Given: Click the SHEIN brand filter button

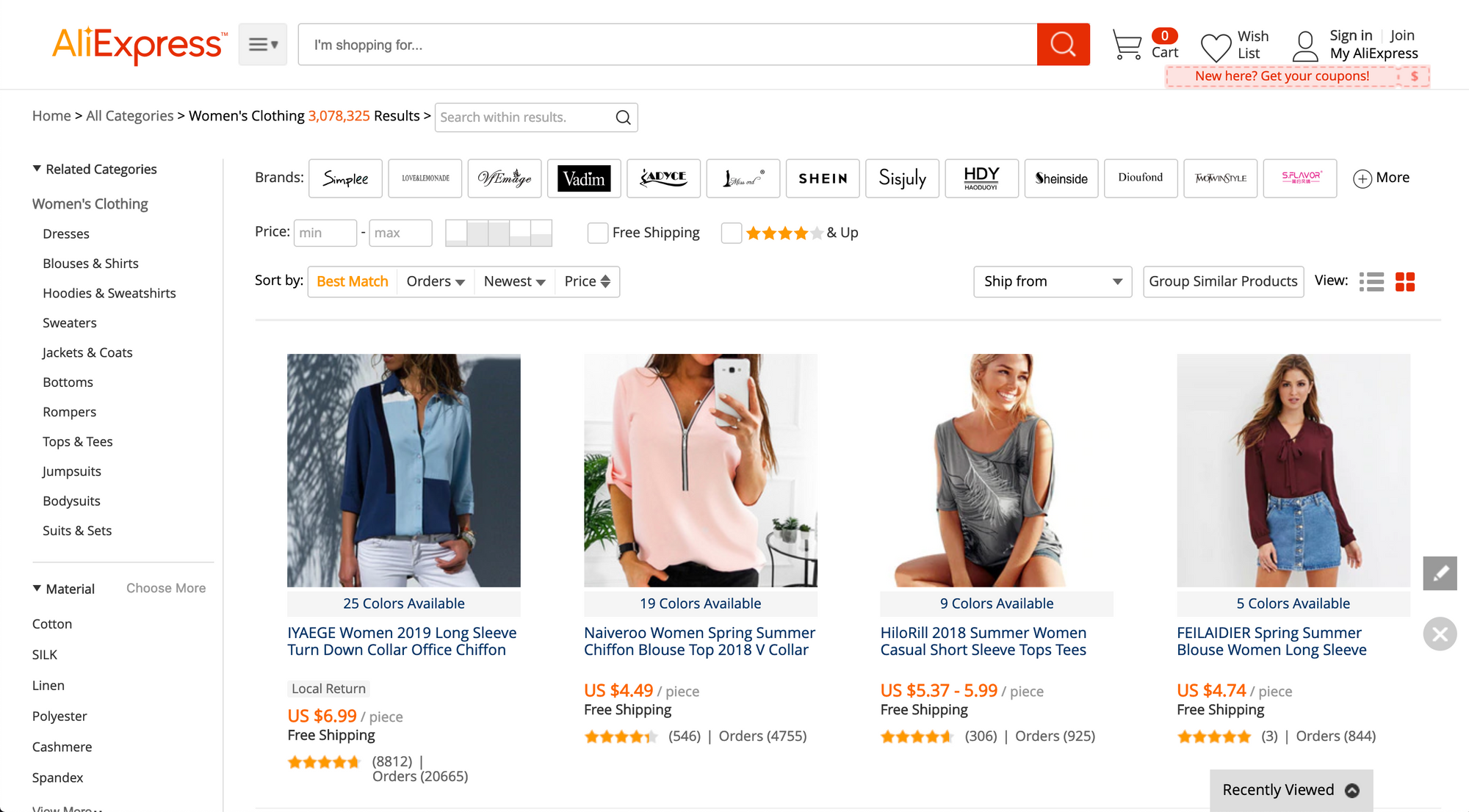Looking at the screenshot, I should [822, 178].
